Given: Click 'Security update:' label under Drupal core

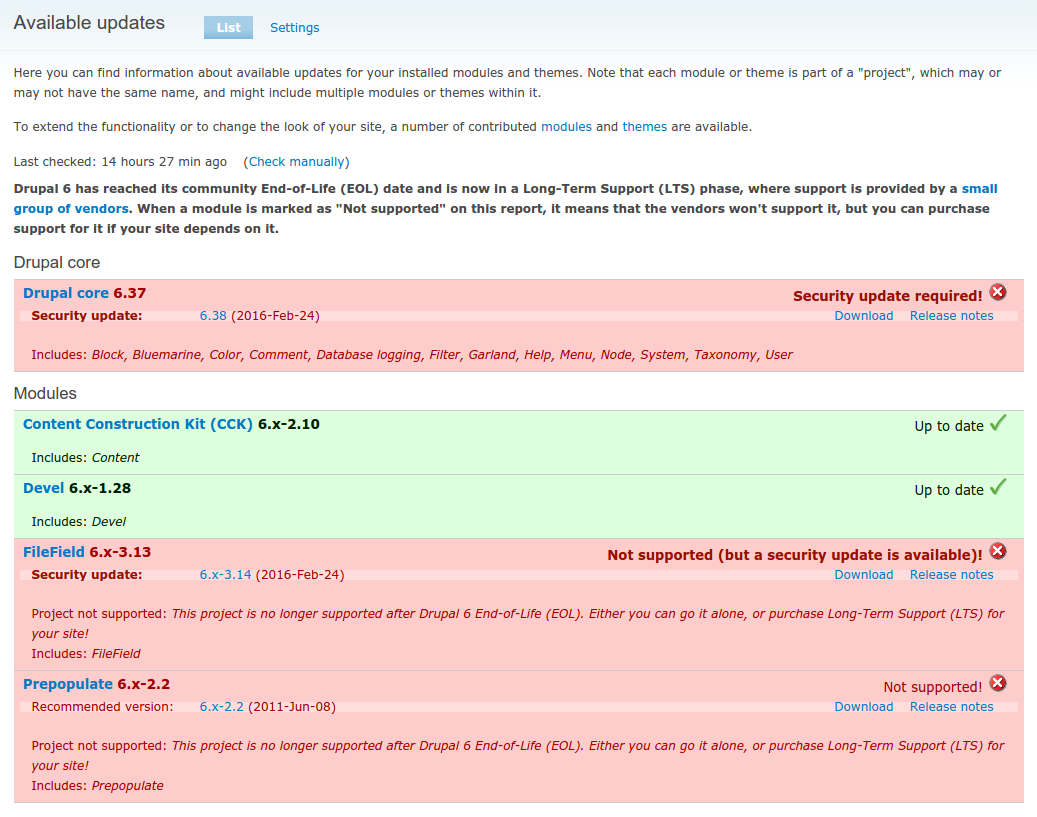Looking at the screenshot, I should [x=87, y=316].
